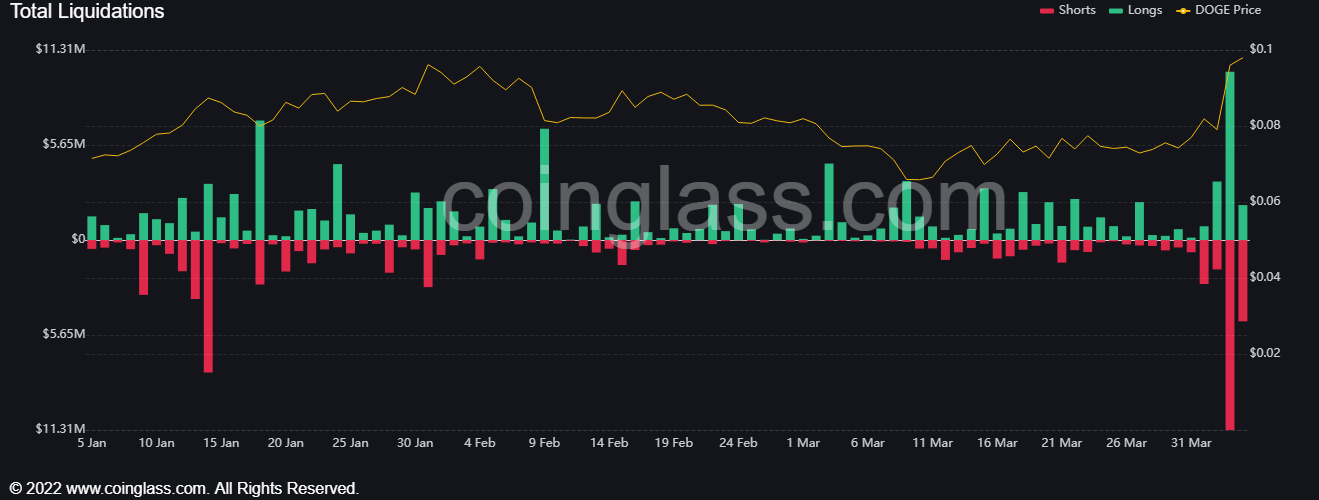
Task: Select the tallest red Shorts bar at far right
Action: 1230,335
